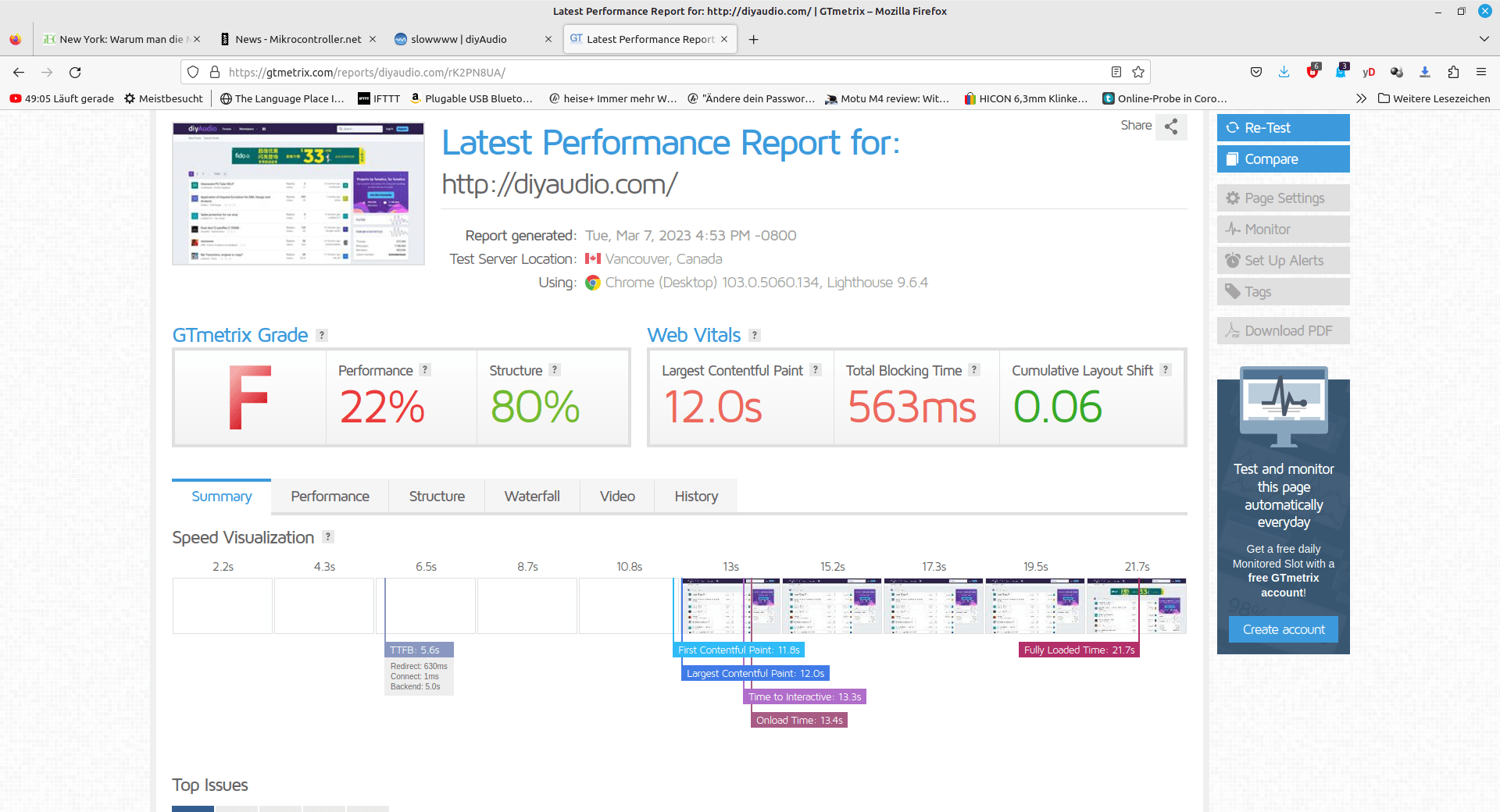Open the Waterfall tab
Image resolution: width=1500 pixels, height=812 pixels.
532,497
